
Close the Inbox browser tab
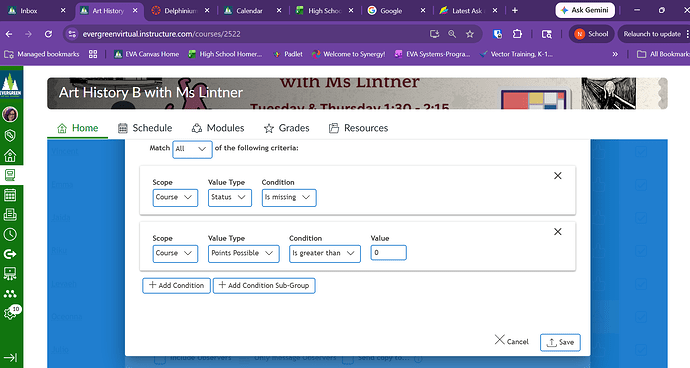[63, 11]
